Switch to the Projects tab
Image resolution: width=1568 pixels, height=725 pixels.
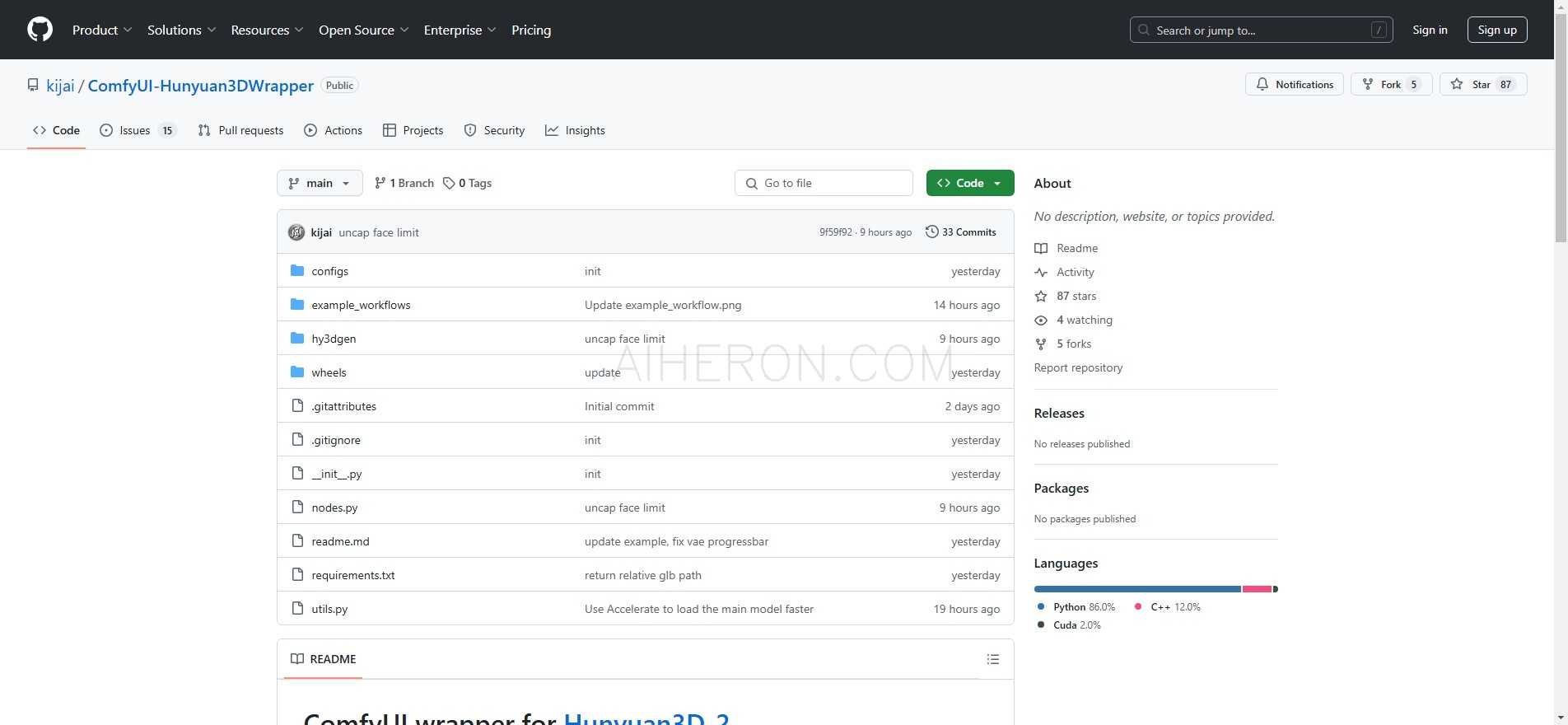[x=413, y=130]
